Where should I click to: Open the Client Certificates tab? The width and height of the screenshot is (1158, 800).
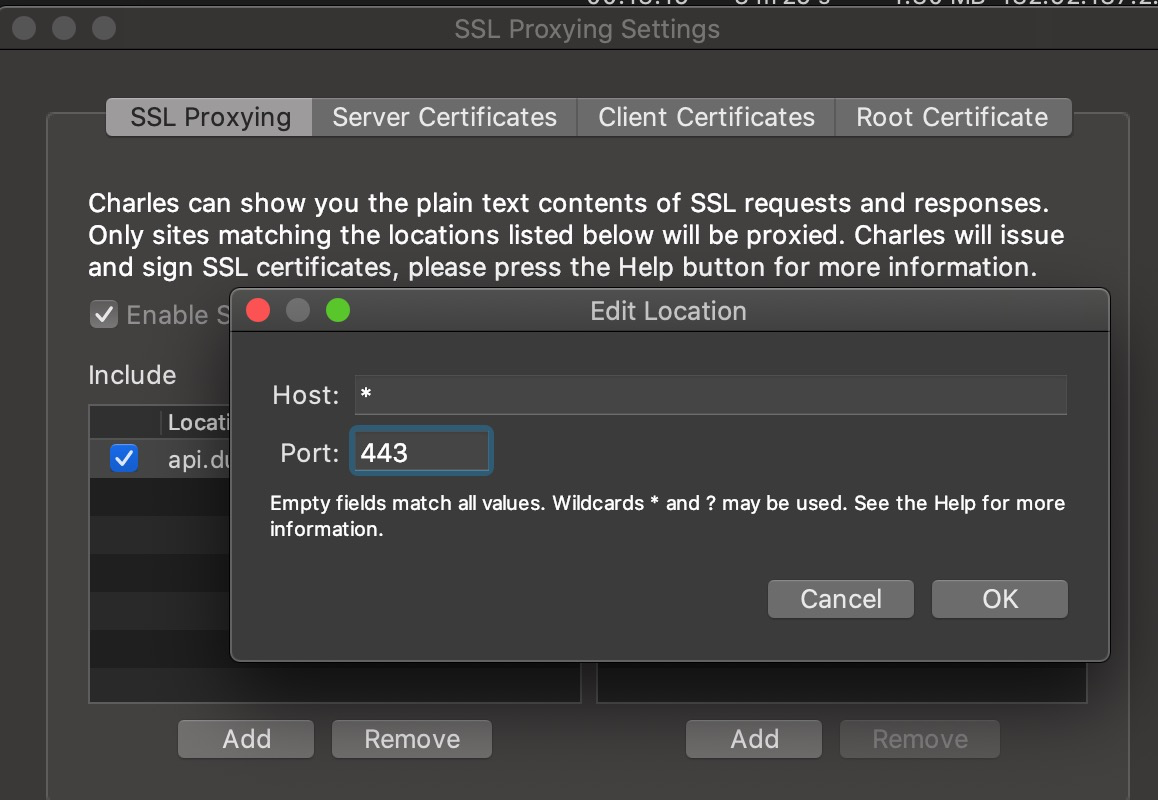coord(705,117)
